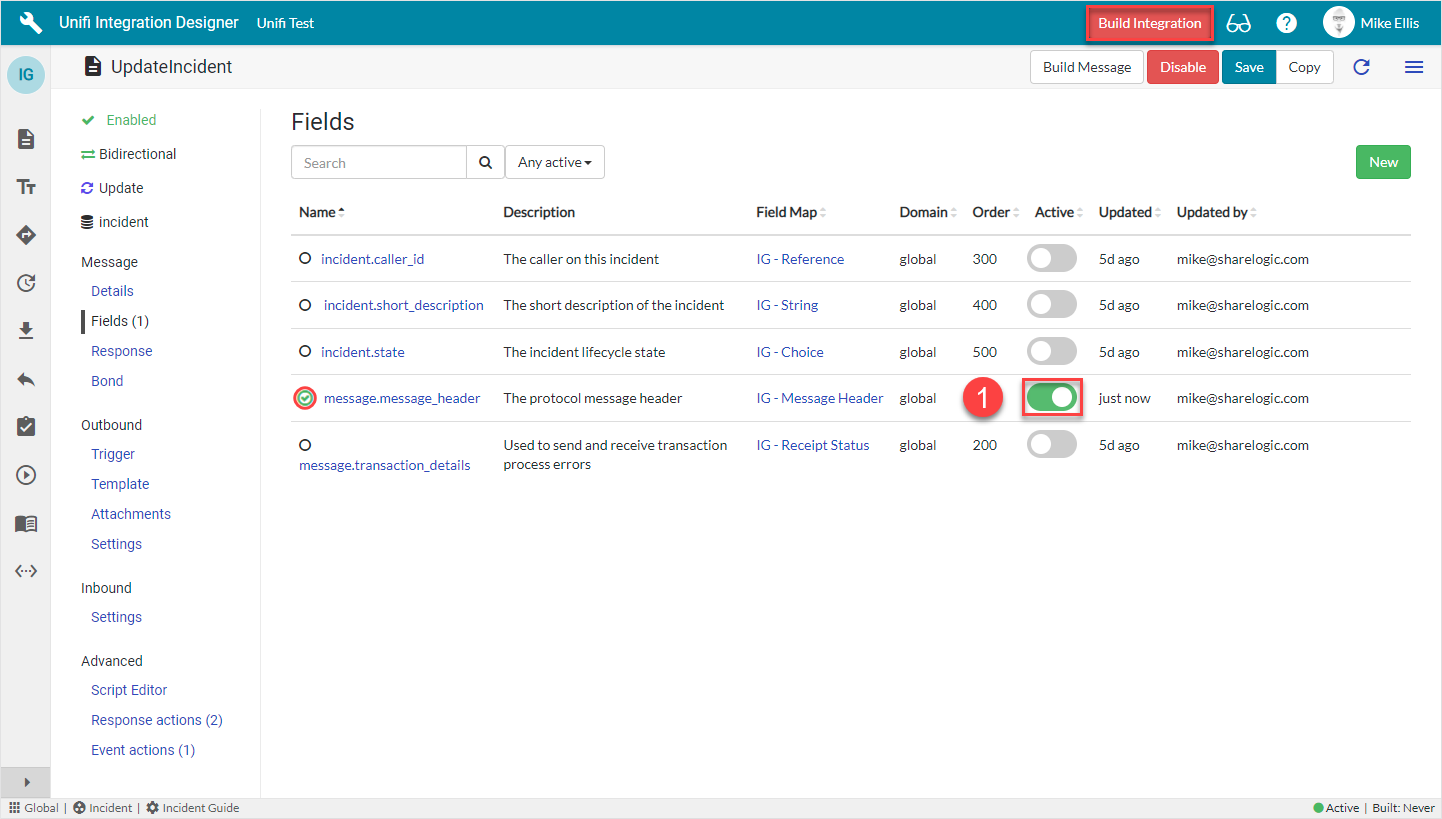Click the Build Integration button
This screenshot has width=1442, height=819.
click(x=1149, y=23)
